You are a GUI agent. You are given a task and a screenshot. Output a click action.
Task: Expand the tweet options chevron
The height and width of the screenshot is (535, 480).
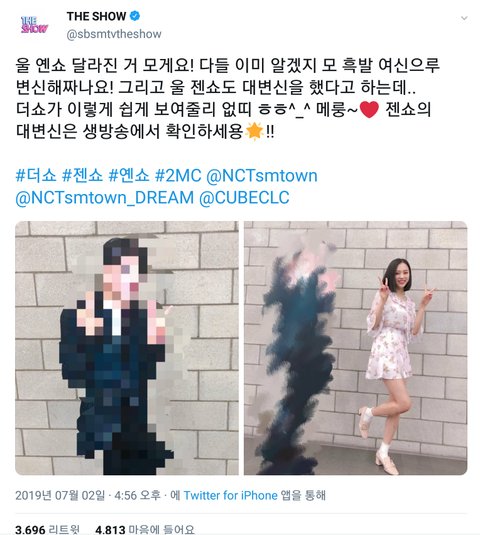point(464,18)
